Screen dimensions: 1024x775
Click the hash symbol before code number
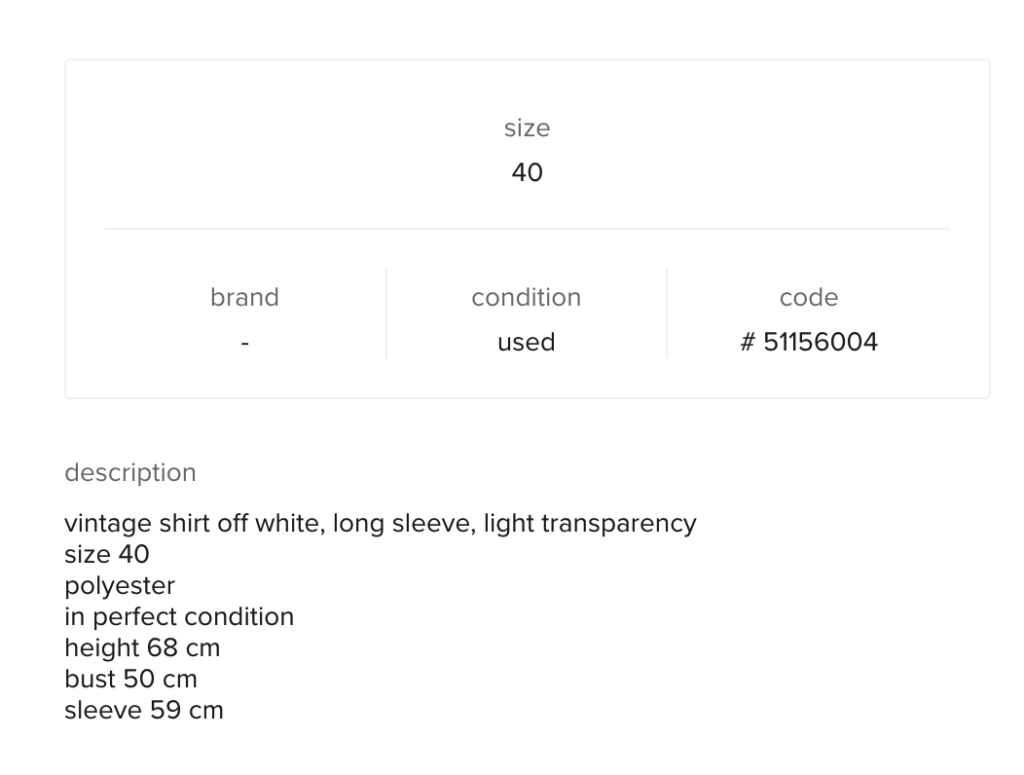746,343
